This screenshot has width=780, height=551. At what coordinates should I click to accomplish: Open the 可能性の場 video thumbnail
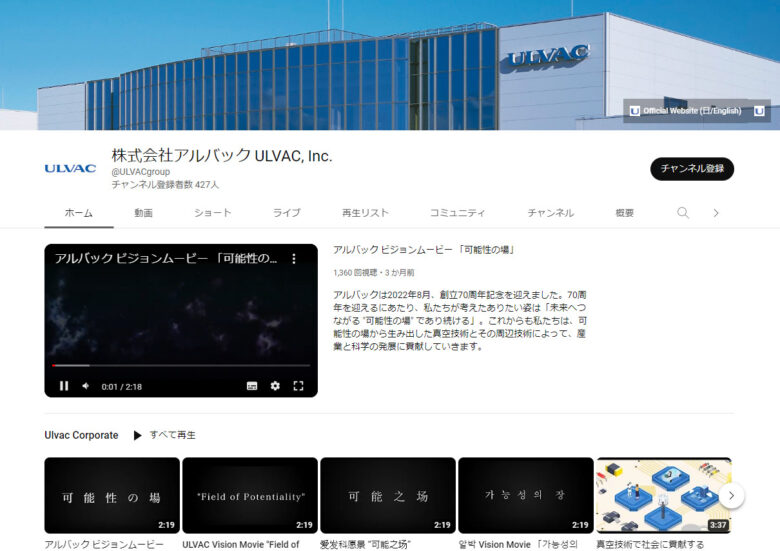[112, 495]
